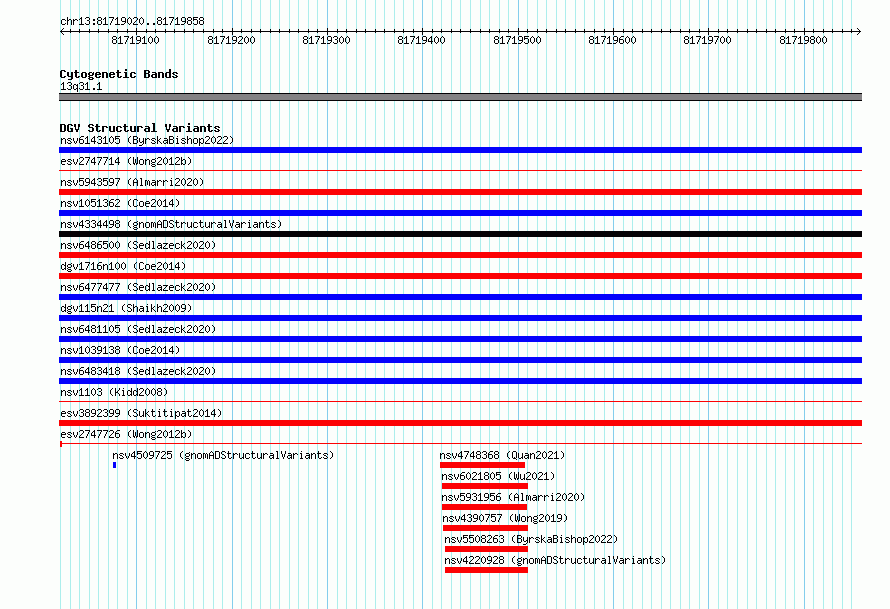This screenshot has height=609, width=890.
Task: Click the gray 13q31.1 cytogenetic band bar
Action: (x=460, y=97)
